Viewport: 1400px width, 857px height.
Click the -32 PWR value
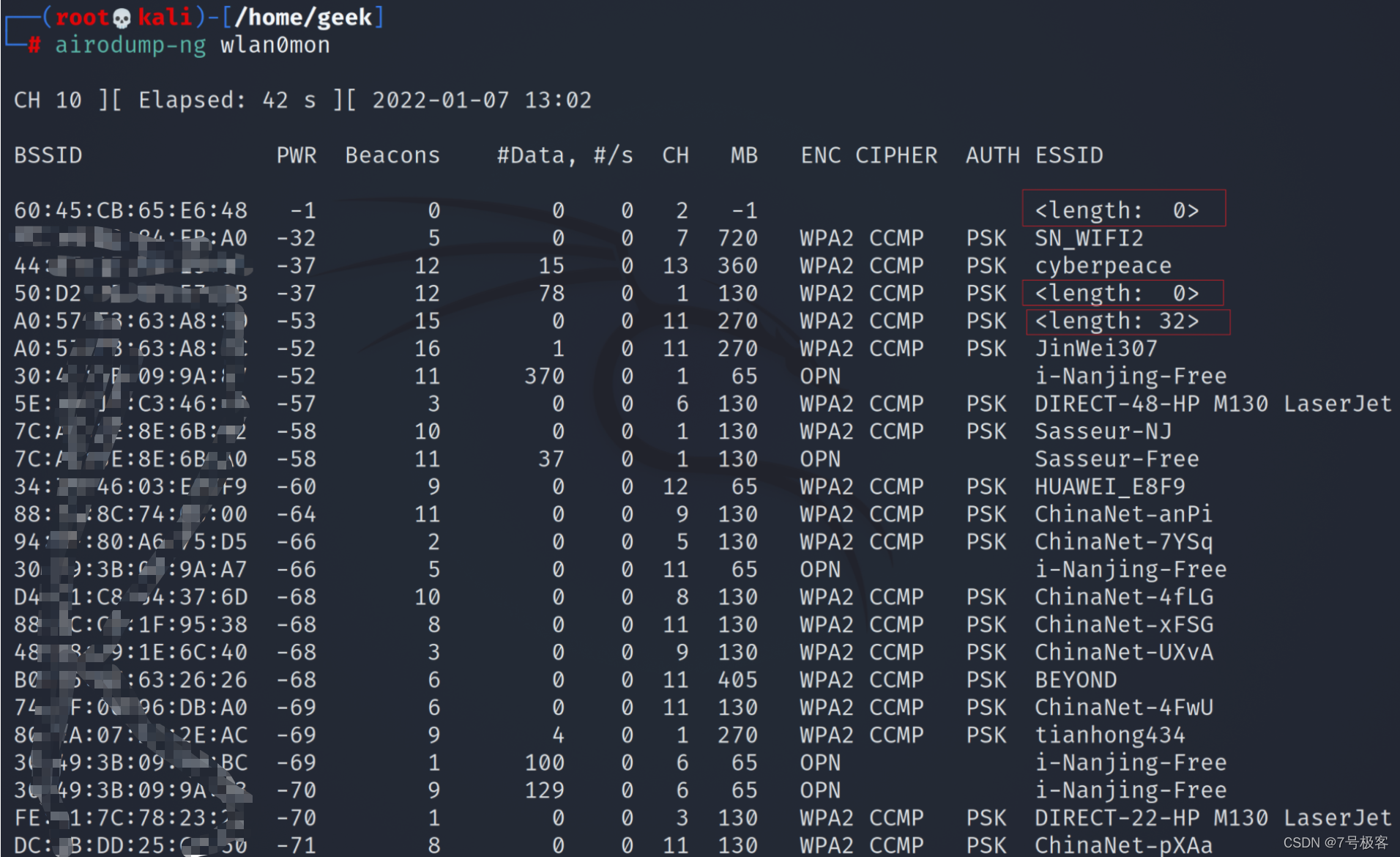(297, 238)
